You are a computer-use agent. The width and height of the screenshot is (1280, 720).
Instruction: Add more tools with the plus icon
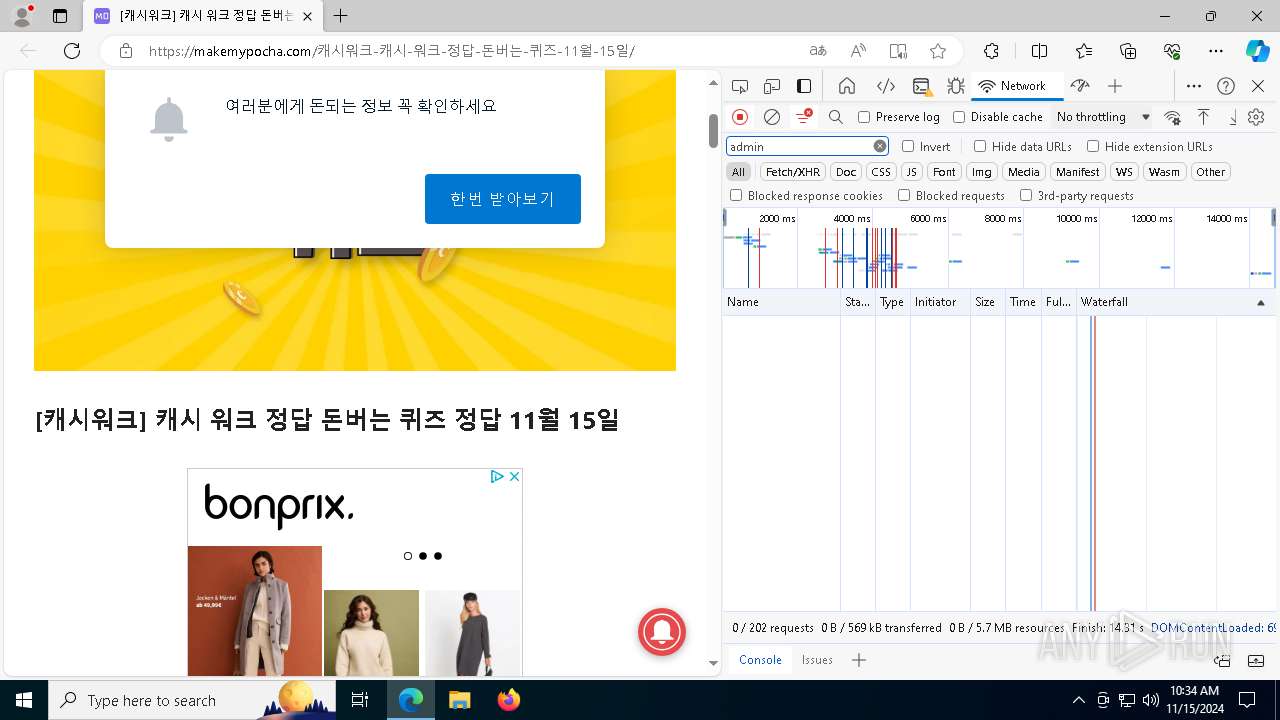pyautogui.click(x=1115, y=86)
